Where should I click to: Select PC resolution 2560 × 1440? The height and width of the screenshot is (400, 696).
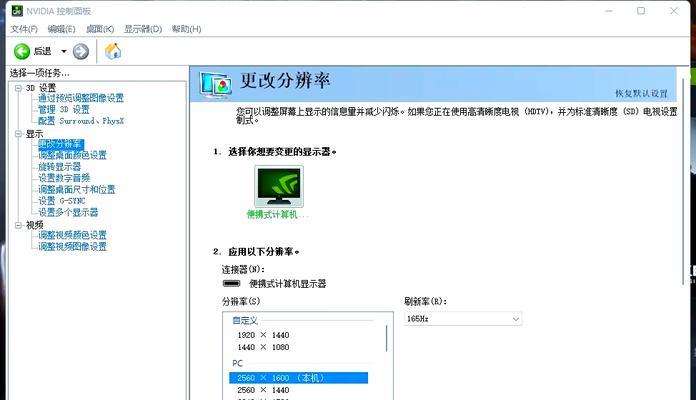tap(263, 390)
